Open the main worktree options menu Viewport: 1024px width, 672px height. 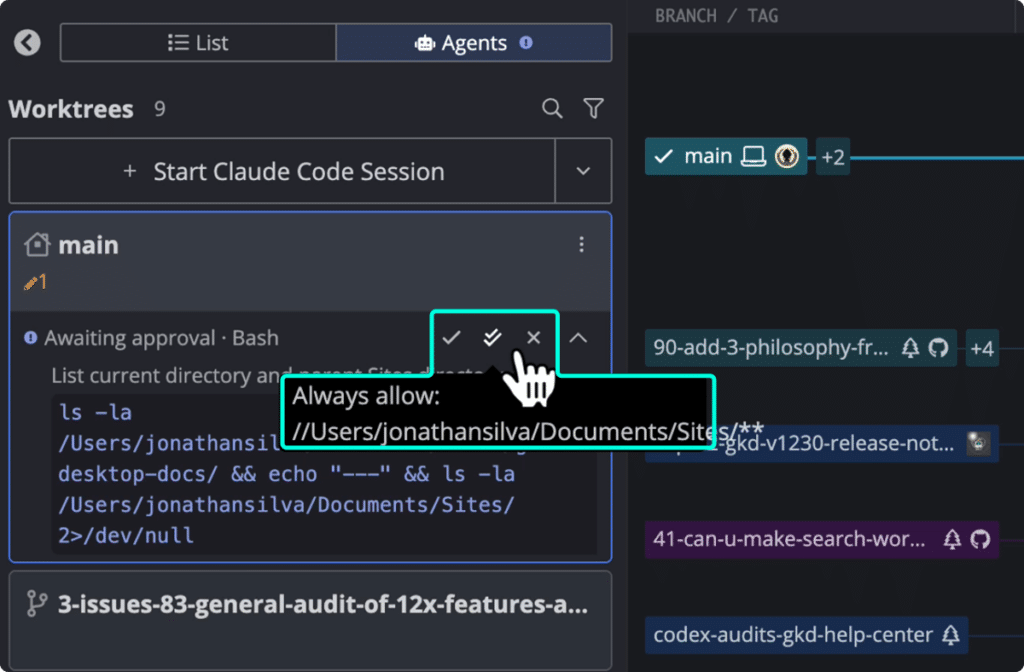point(581,244)
